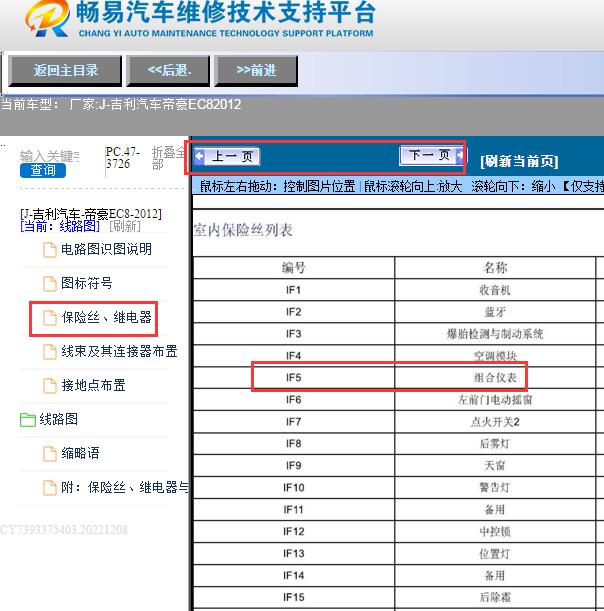
Task: Select the 收音机 cell
Action: [x=495, y=290]
